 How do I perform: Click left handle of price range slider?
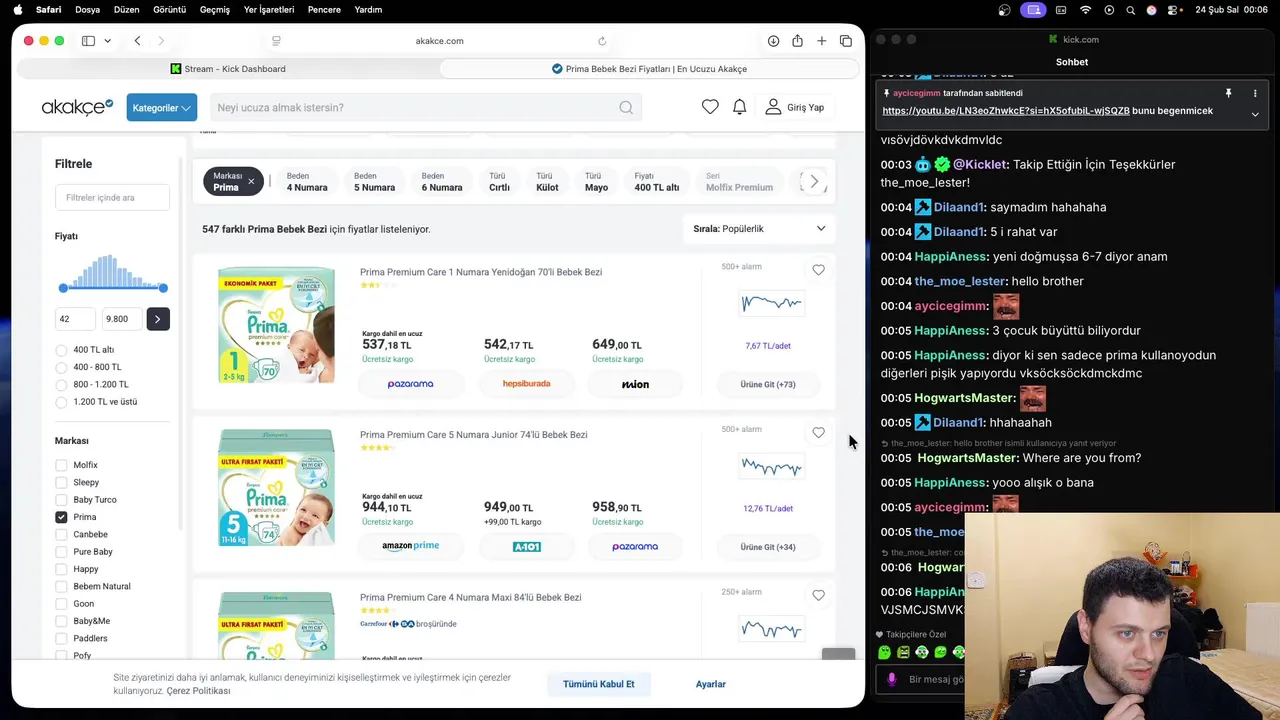pyautogui.click(x=63, y=288)
